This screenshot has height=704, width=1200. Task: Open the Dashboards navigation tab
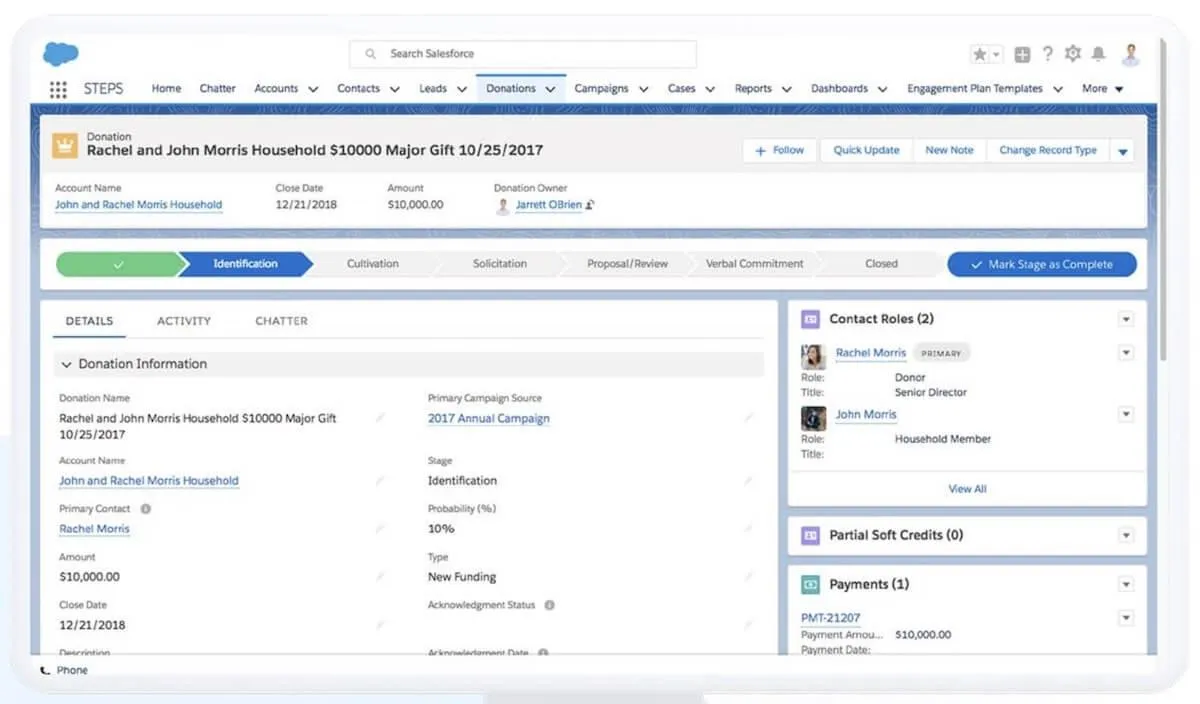[839, 89]
